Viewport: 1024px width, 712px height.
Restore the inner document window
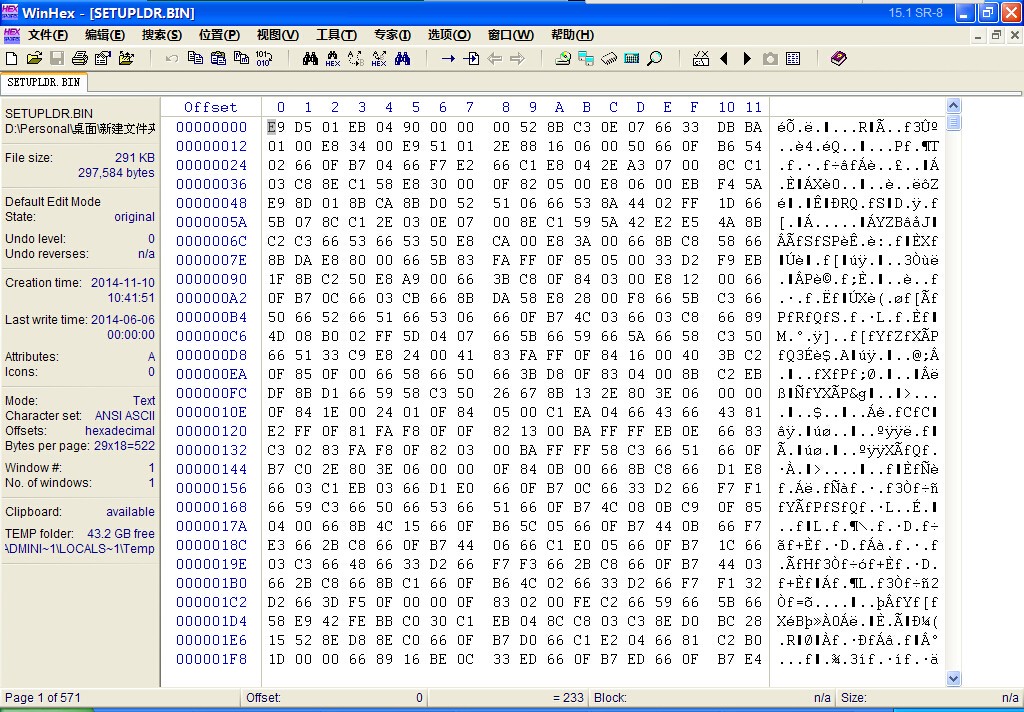996,35
